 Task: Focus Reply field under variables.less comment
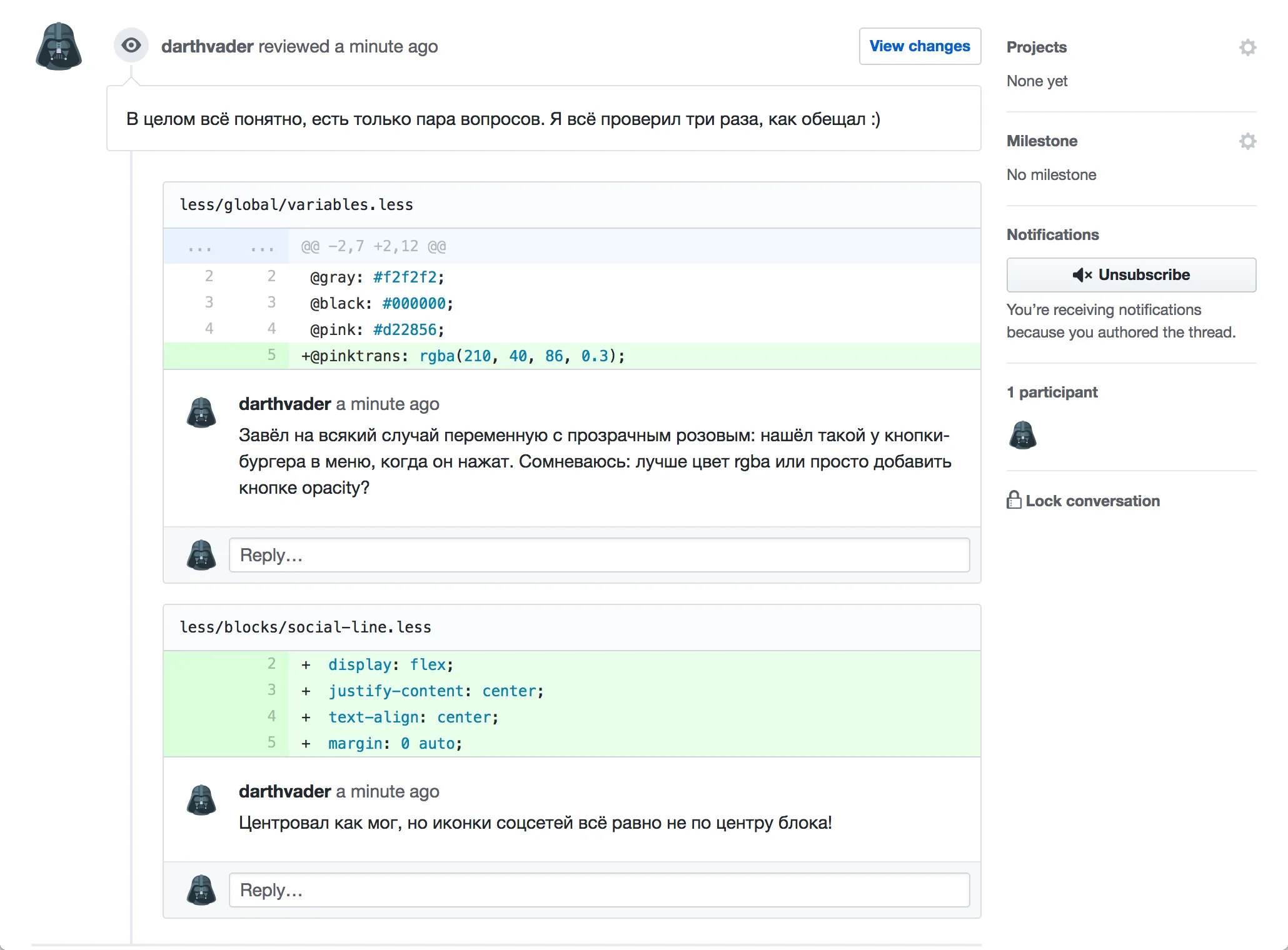599,555
